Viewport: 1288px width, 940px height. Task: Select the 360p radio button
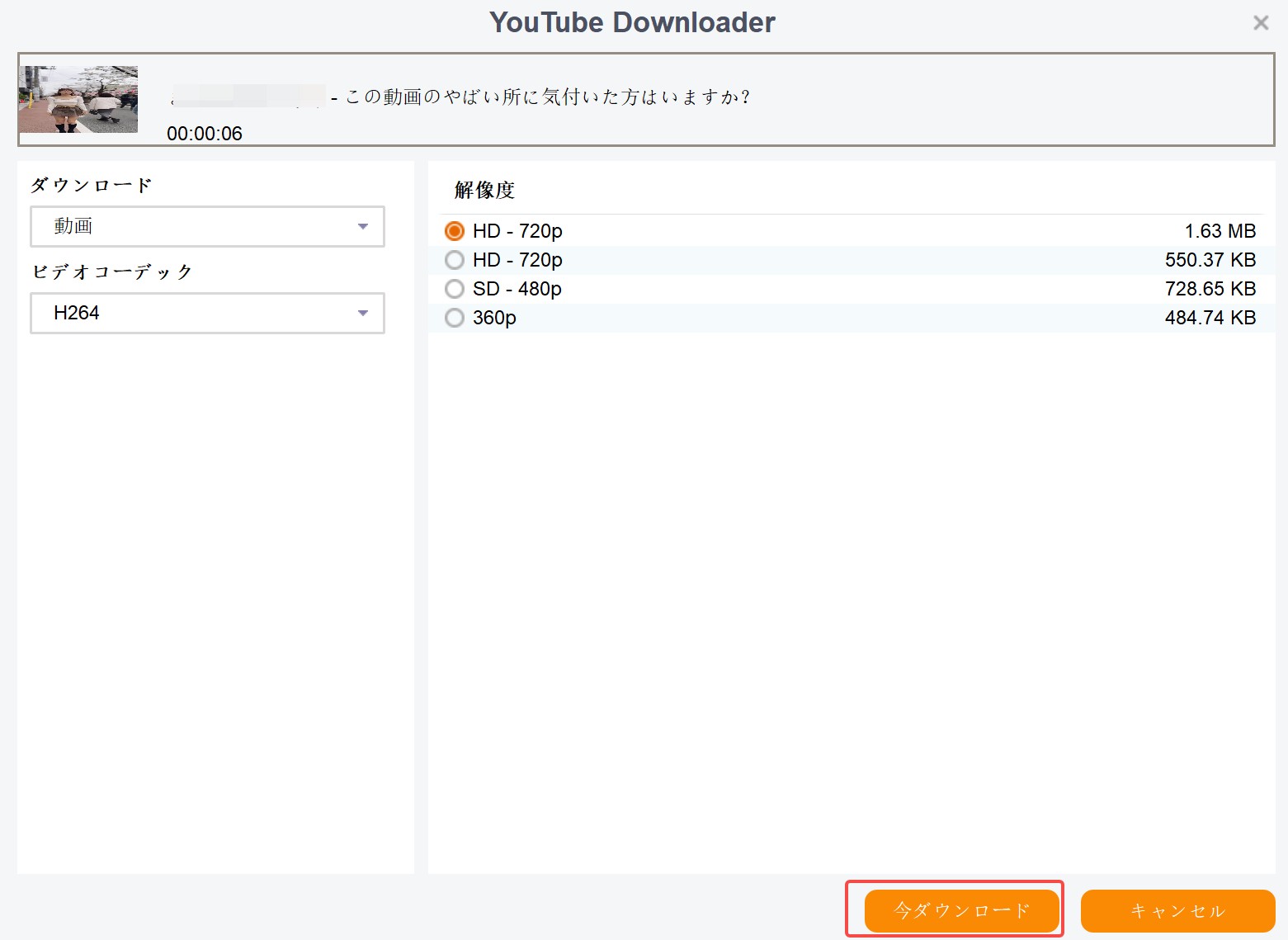(x=455, y=318)
